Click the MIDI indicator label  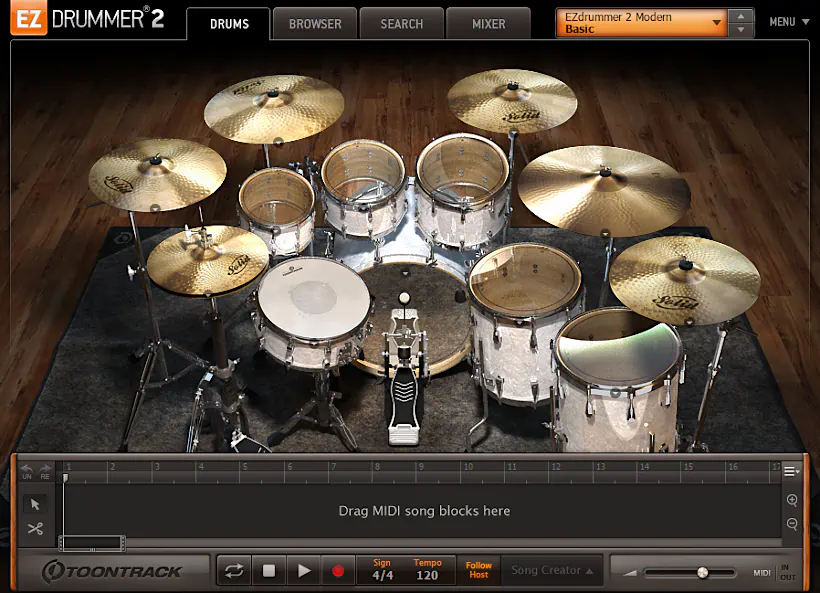click(x=762, y=573)
